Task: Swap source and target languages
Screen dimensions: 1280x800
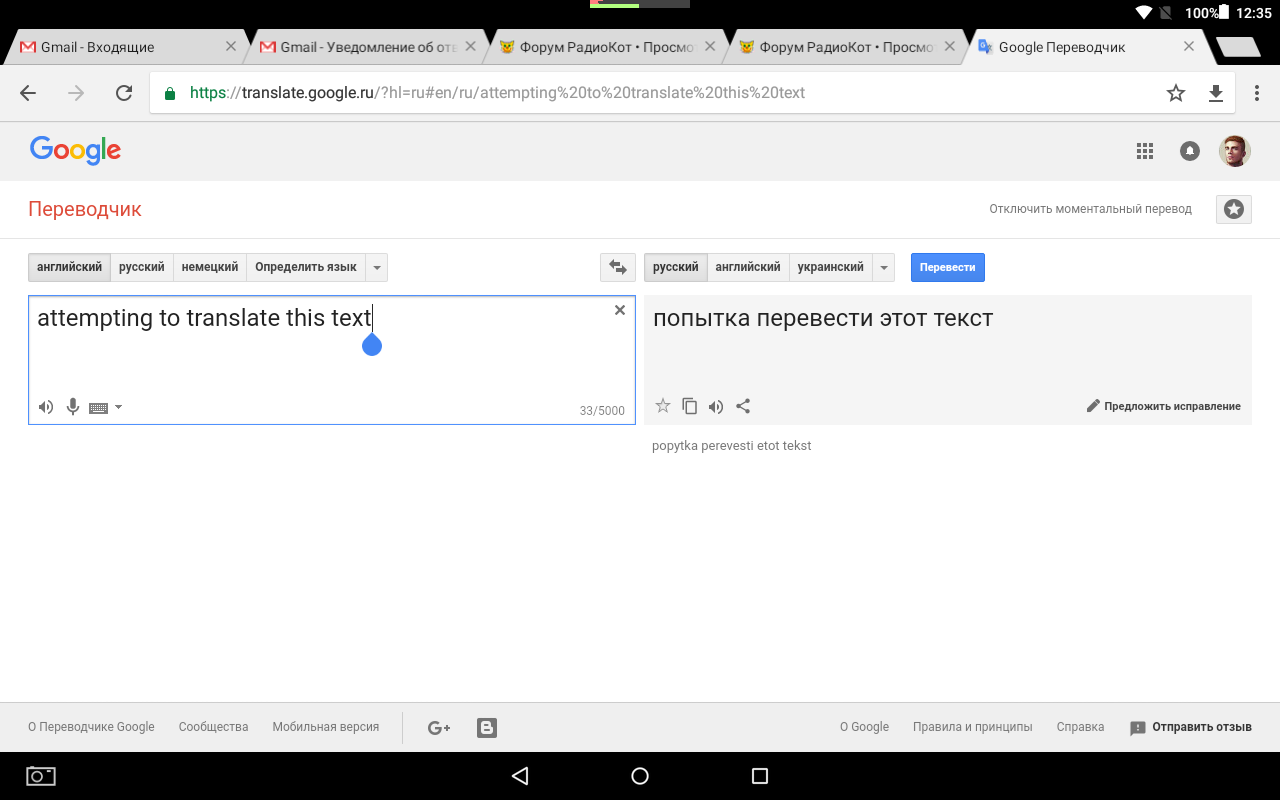Action: pos(618,267)
